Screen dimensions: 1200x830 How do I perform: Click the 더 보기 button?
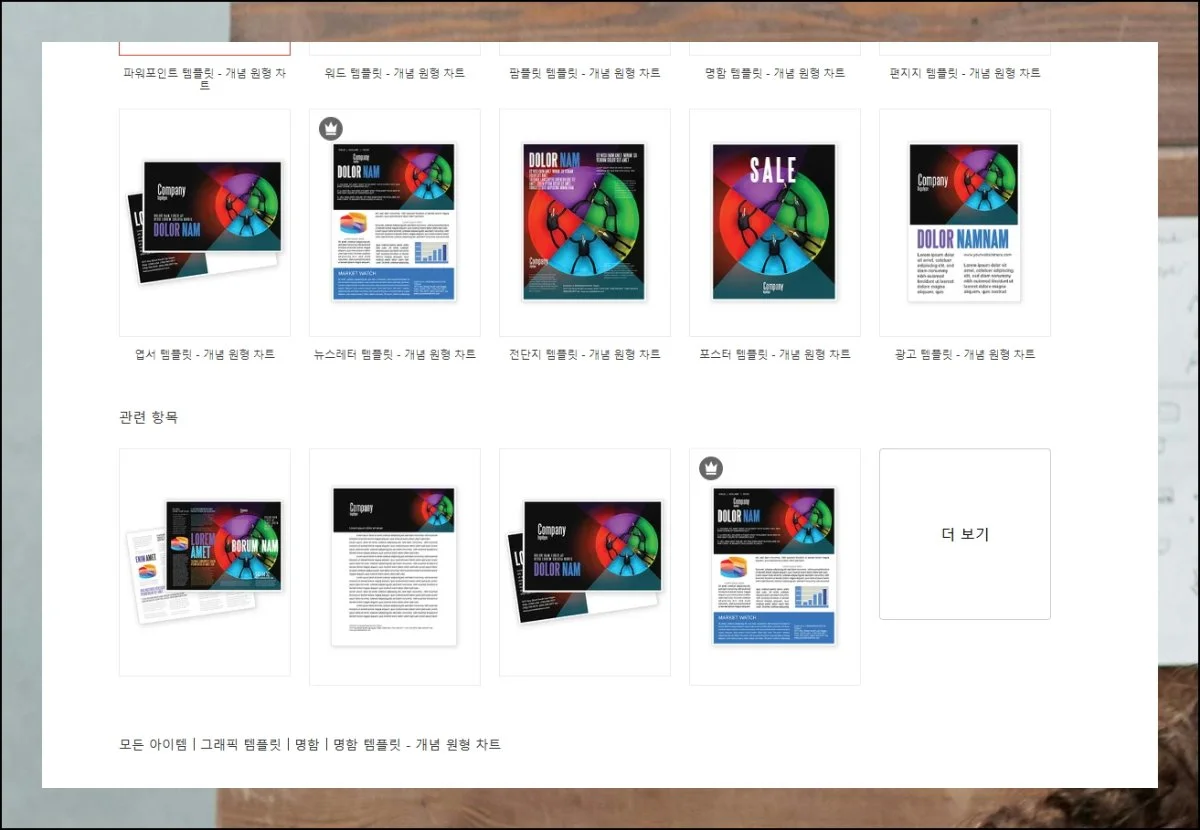(x=963, y=533)
